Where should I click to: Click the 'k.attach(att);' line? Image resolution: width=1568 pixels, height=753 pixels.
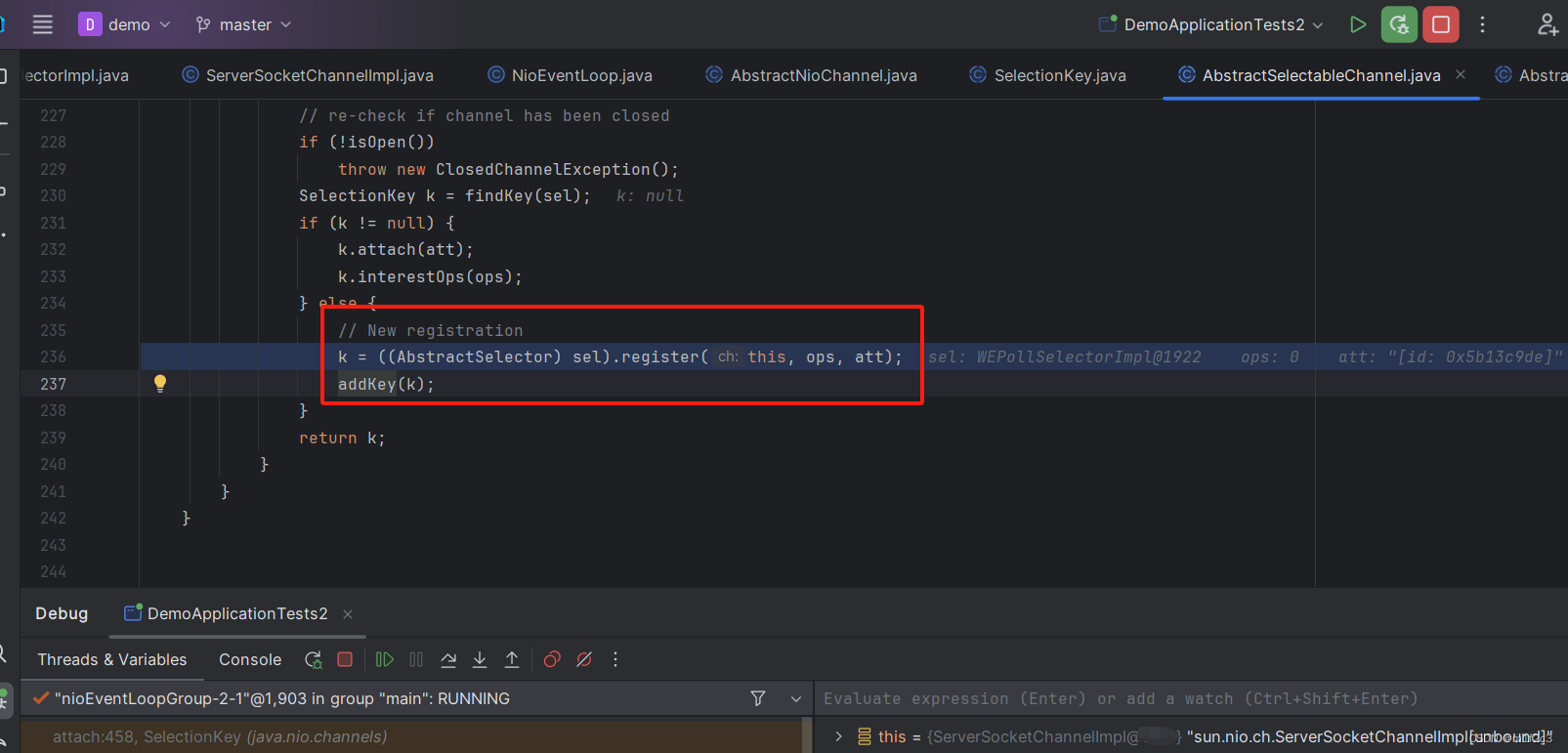(405, 249)
